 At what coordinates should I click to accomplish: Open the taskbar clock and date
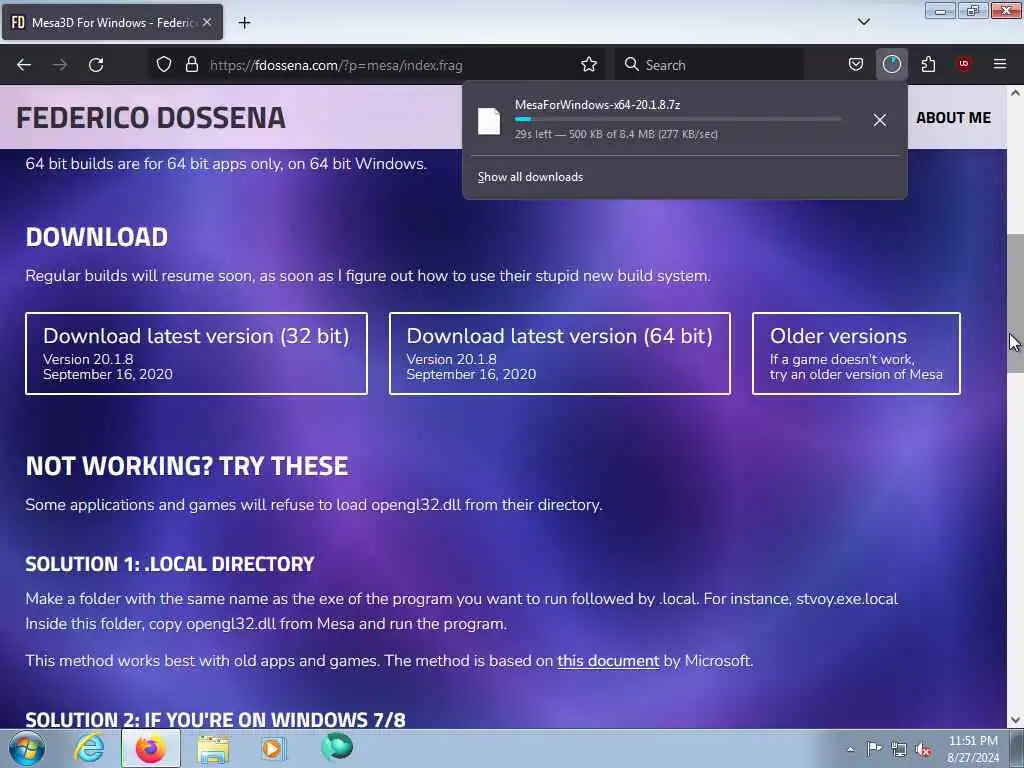click(x=972, y=749)
